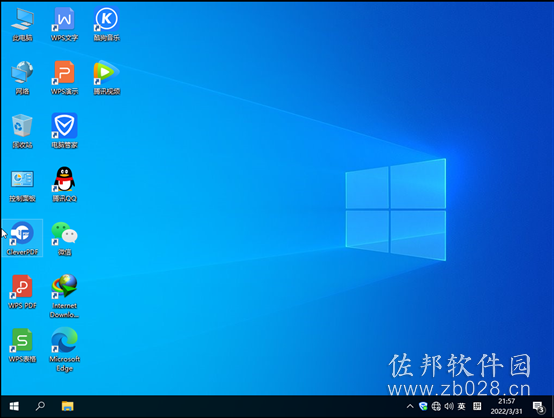Select the This PC desktop icon
Image resolution: width=554 pixels, height=418 pixels.
pos(22,24)
